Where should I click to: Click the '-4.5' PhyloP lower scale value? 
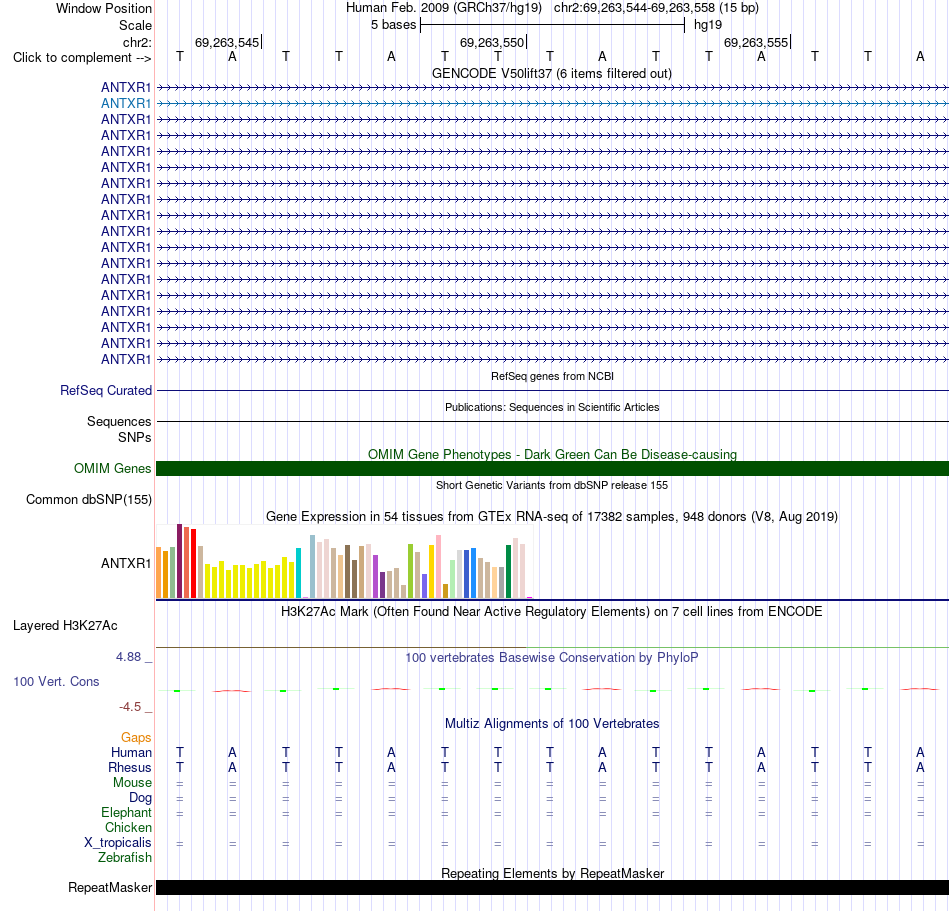pyautogui.click(x=130, y=707)
